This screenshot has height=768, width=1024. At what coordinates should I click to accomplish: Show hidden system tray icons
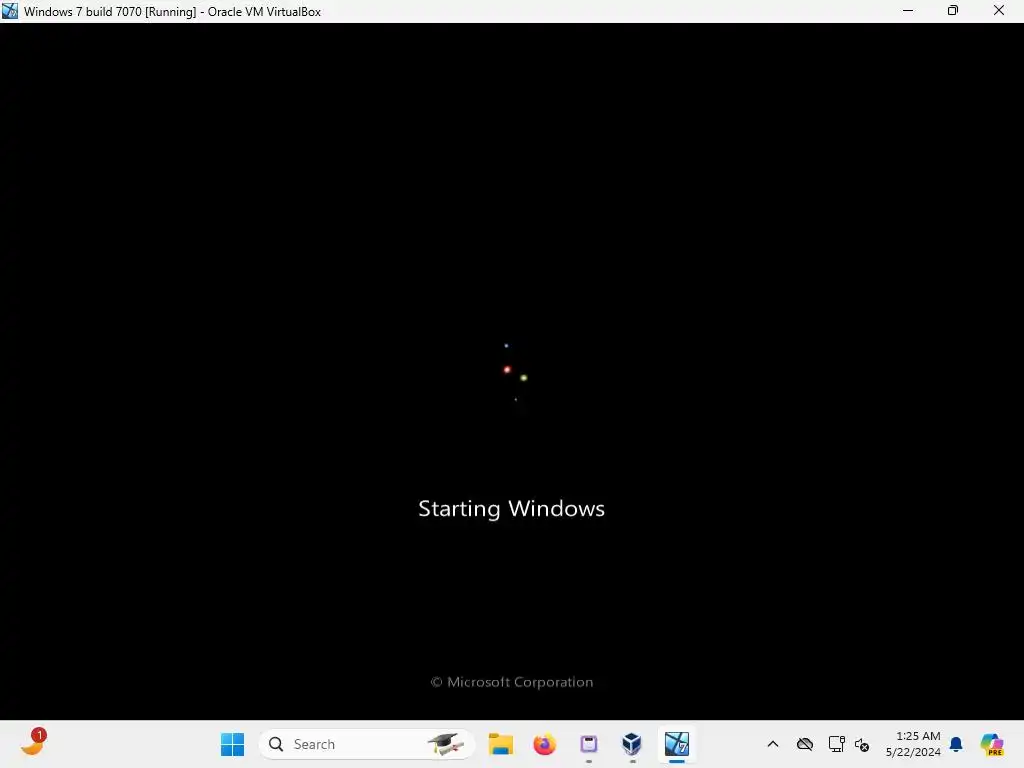pos(773,744)
